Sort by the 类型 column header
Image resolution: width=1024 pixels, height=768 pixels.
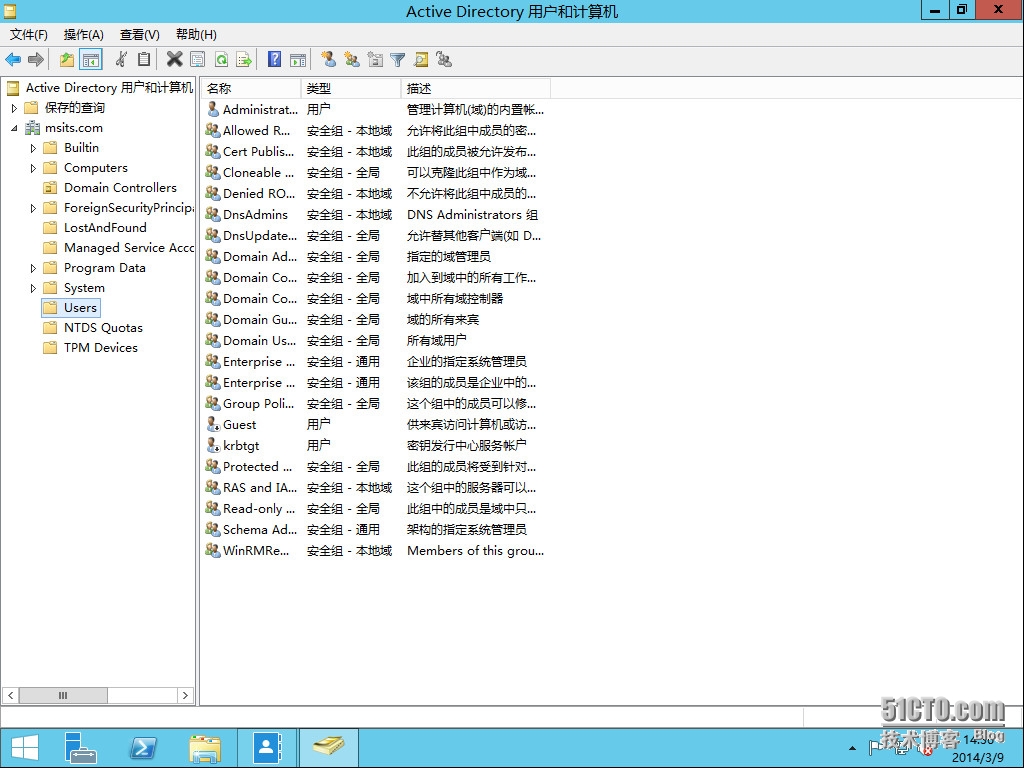(x=351, y=88)
